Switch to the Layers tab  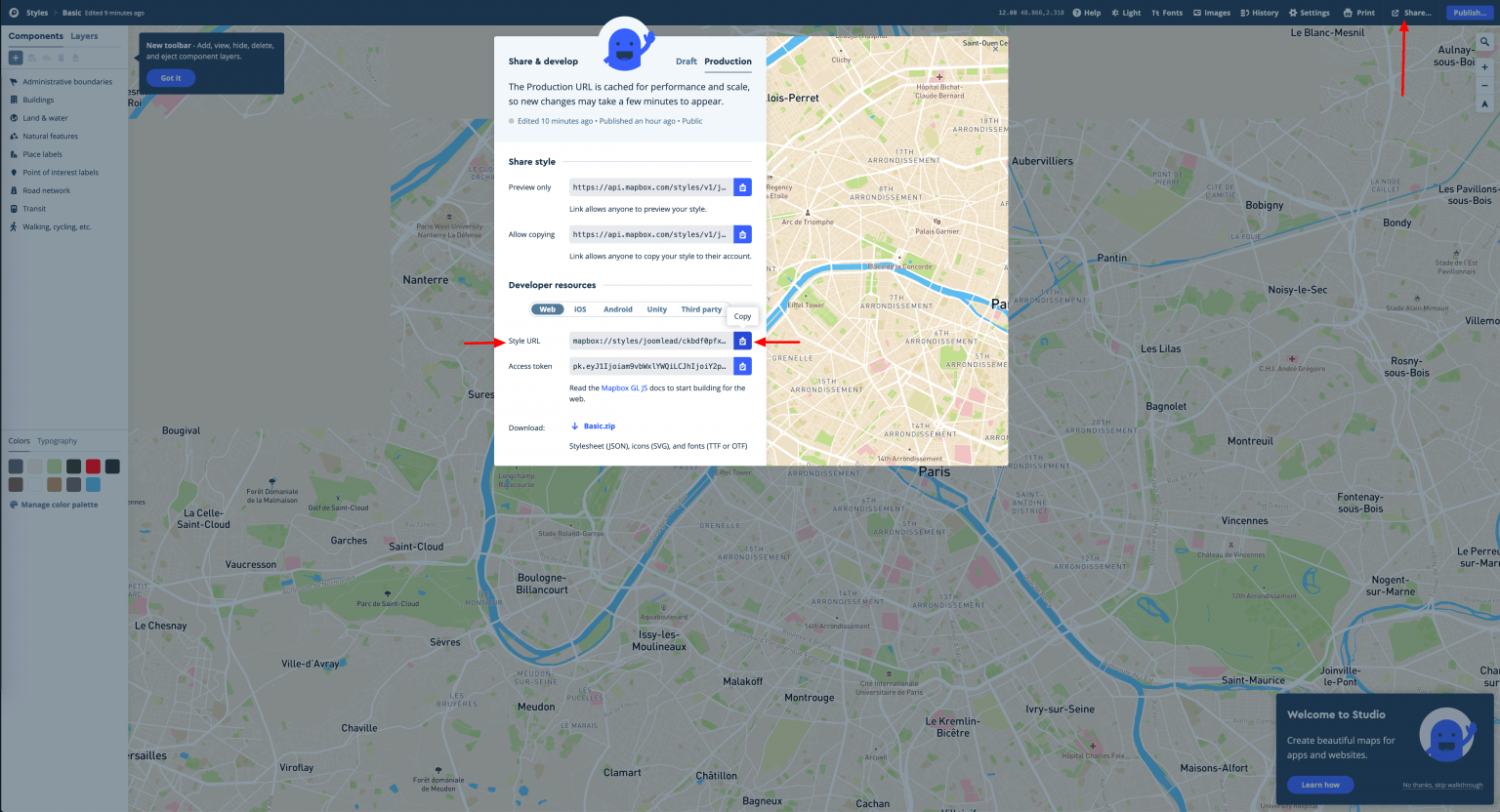pyautogui.click(x=84, y=36)
